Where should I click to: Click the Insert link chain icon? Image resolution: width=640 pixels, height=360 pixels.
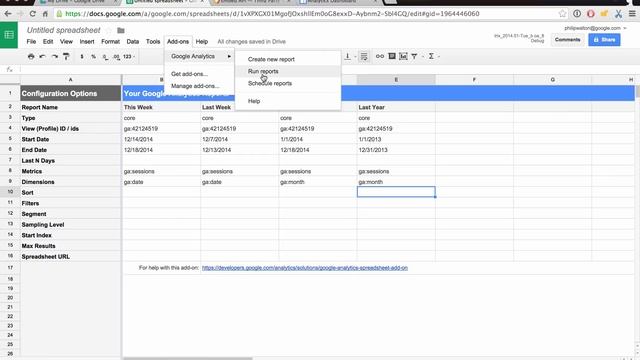click(380, 56)
